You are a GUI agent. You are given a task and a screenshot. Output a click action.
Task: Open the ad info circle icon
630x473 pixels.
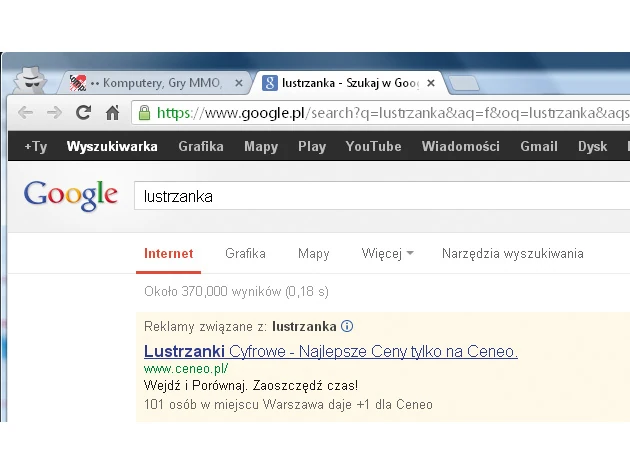[x=347, y=326]
